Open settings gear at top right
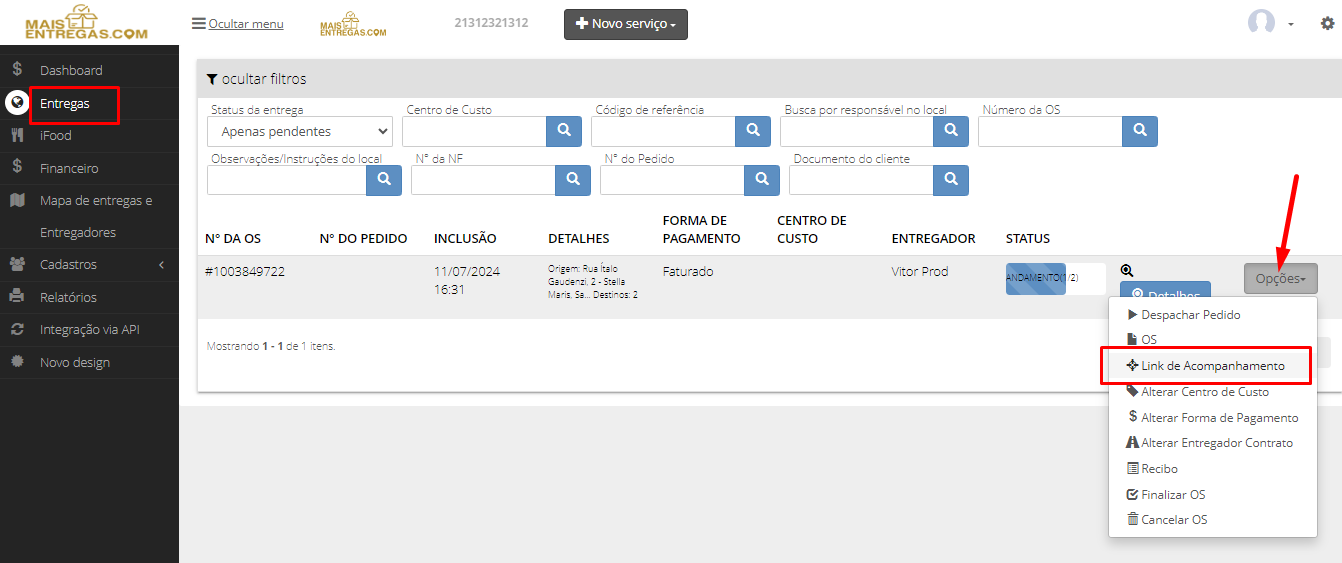The image size is (1342, 563). click(1327, 23)
